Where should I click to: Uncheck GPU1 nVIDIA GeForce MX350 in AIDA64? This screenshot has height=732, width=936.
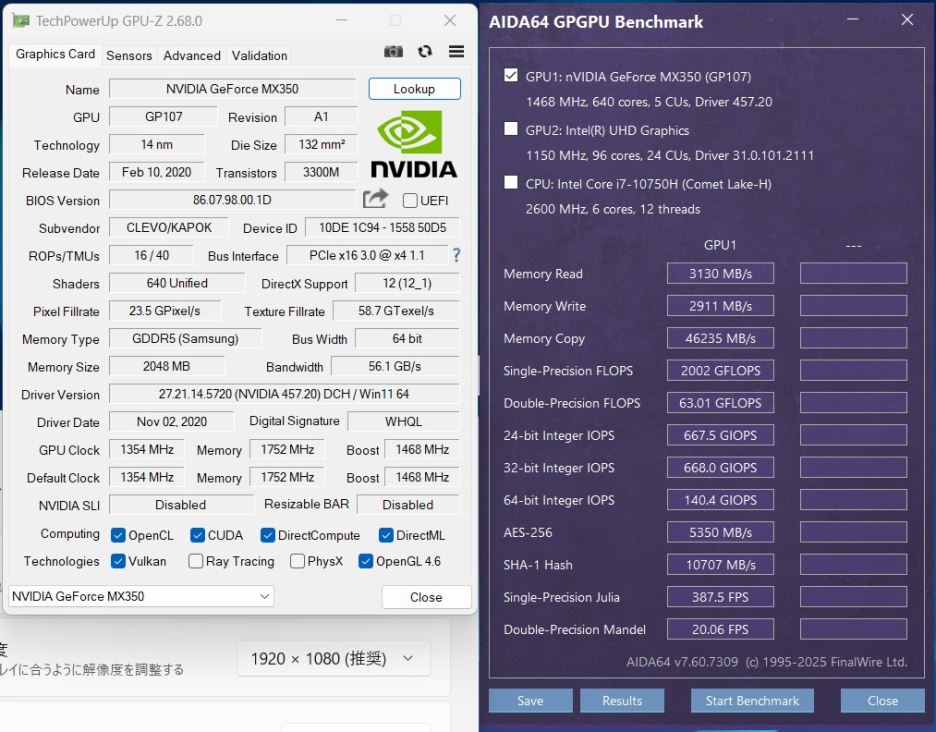tap(511, 75)
